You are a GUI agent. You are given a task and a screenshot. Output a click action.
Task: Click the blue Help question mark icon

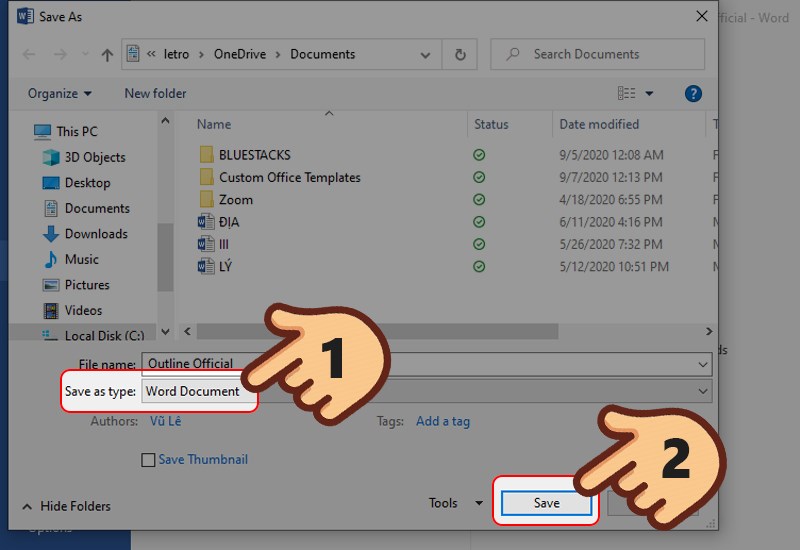coord(693,93)
